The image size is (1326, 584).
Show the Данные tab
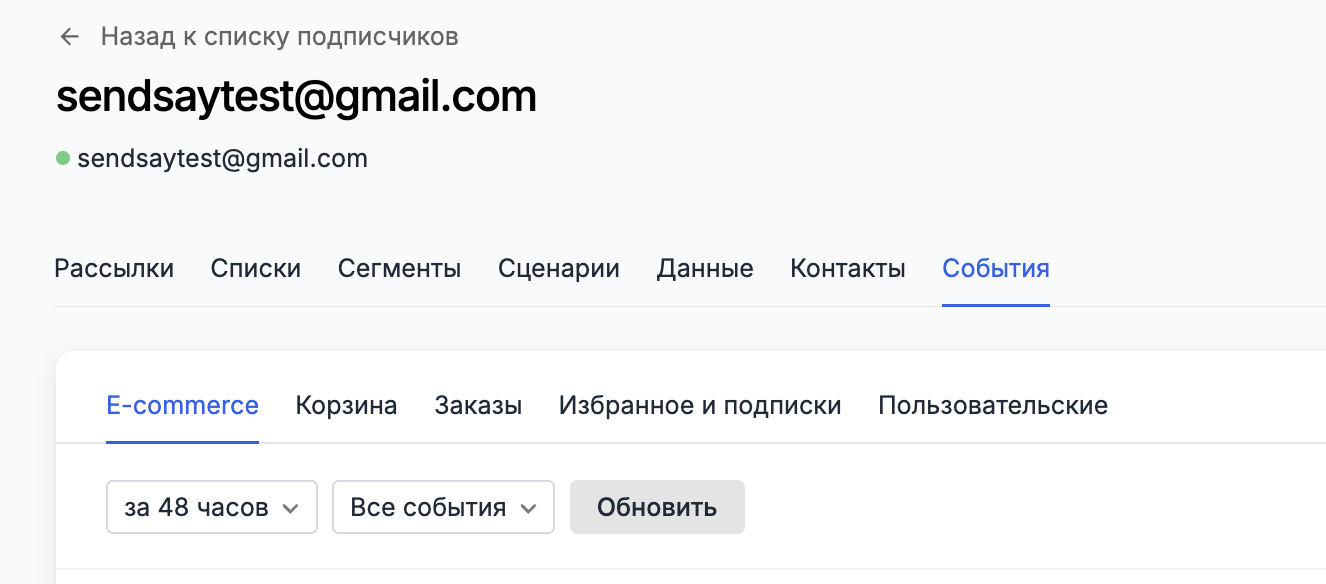[x=705, y=268]
